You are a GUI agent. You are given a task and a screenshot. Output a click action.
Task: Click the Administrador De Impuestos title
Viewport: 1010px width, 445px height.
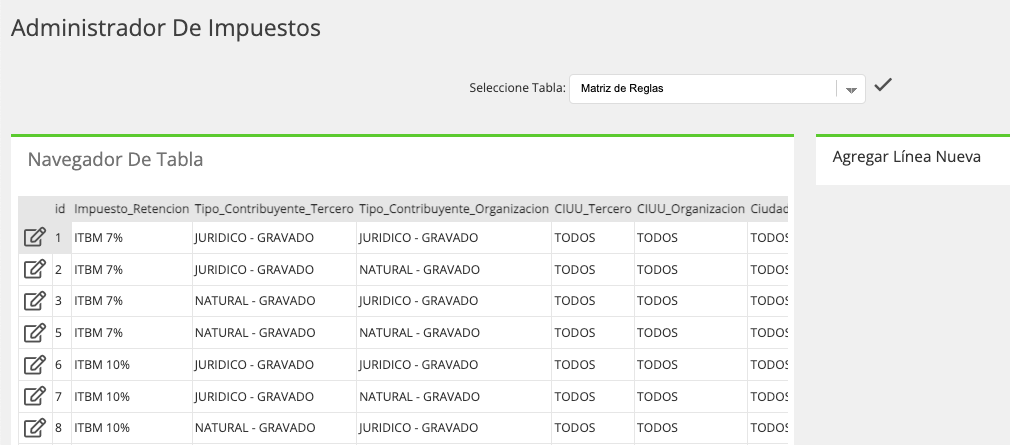(166, 28)
